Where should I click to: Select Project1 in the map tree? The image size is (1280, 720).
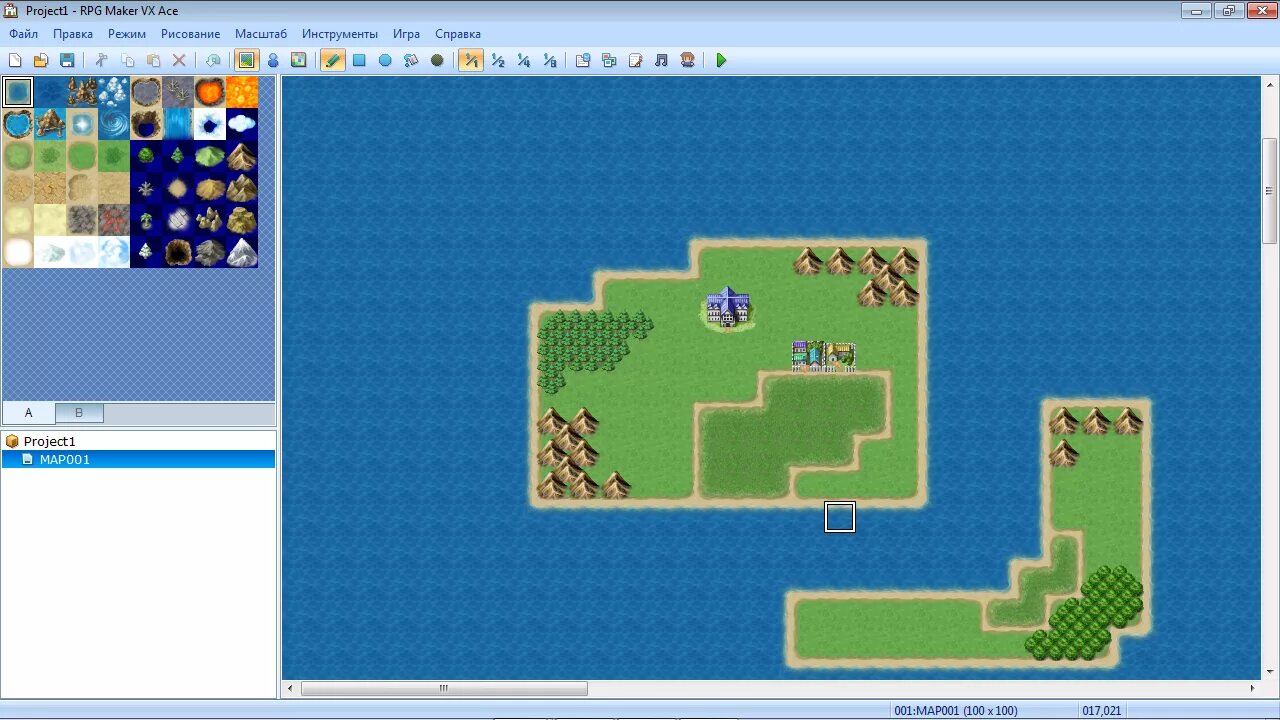click(49, 441)
